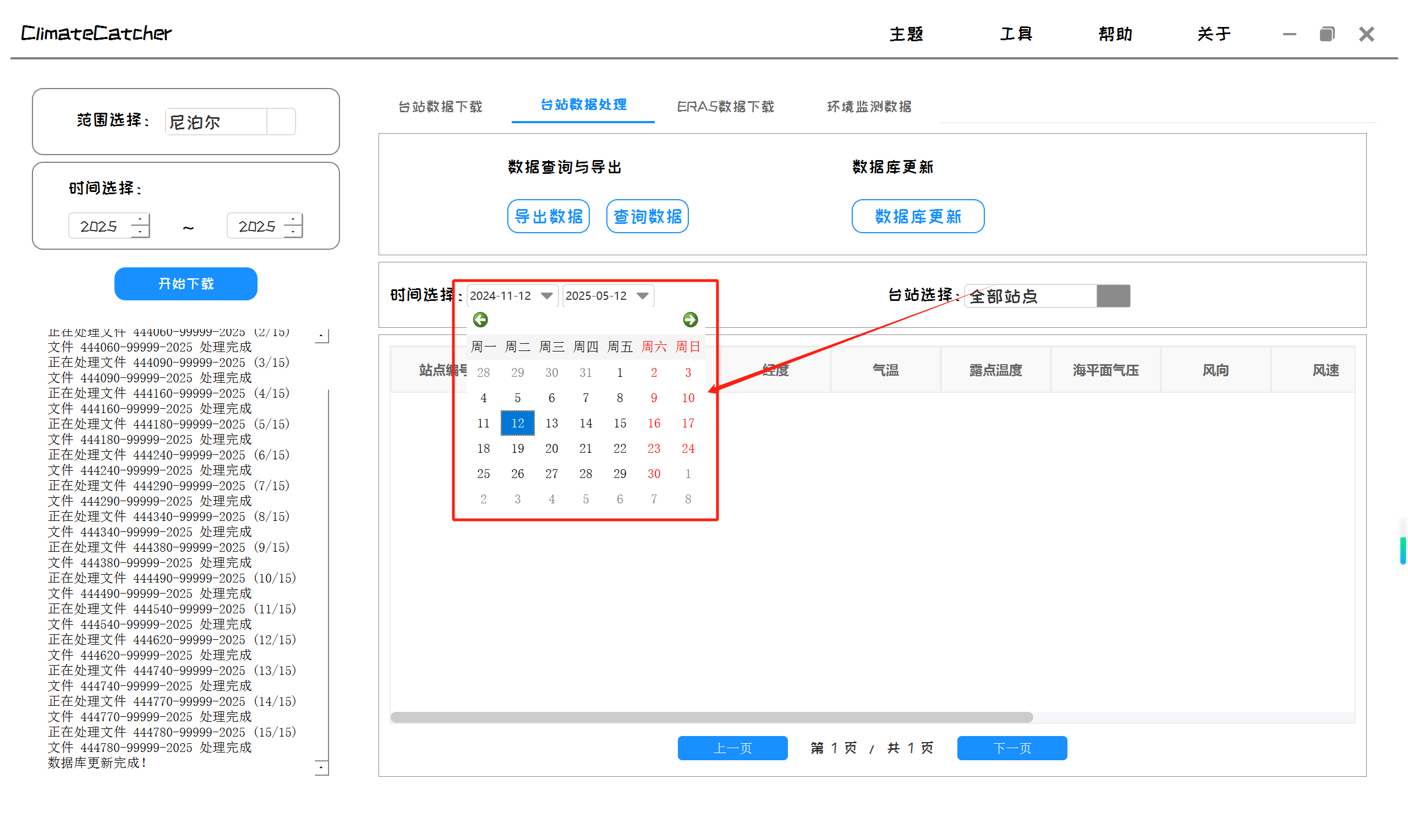The image size is (1408, 840).
Task: Click the 导出数据 button
Action: coord(548,216)
